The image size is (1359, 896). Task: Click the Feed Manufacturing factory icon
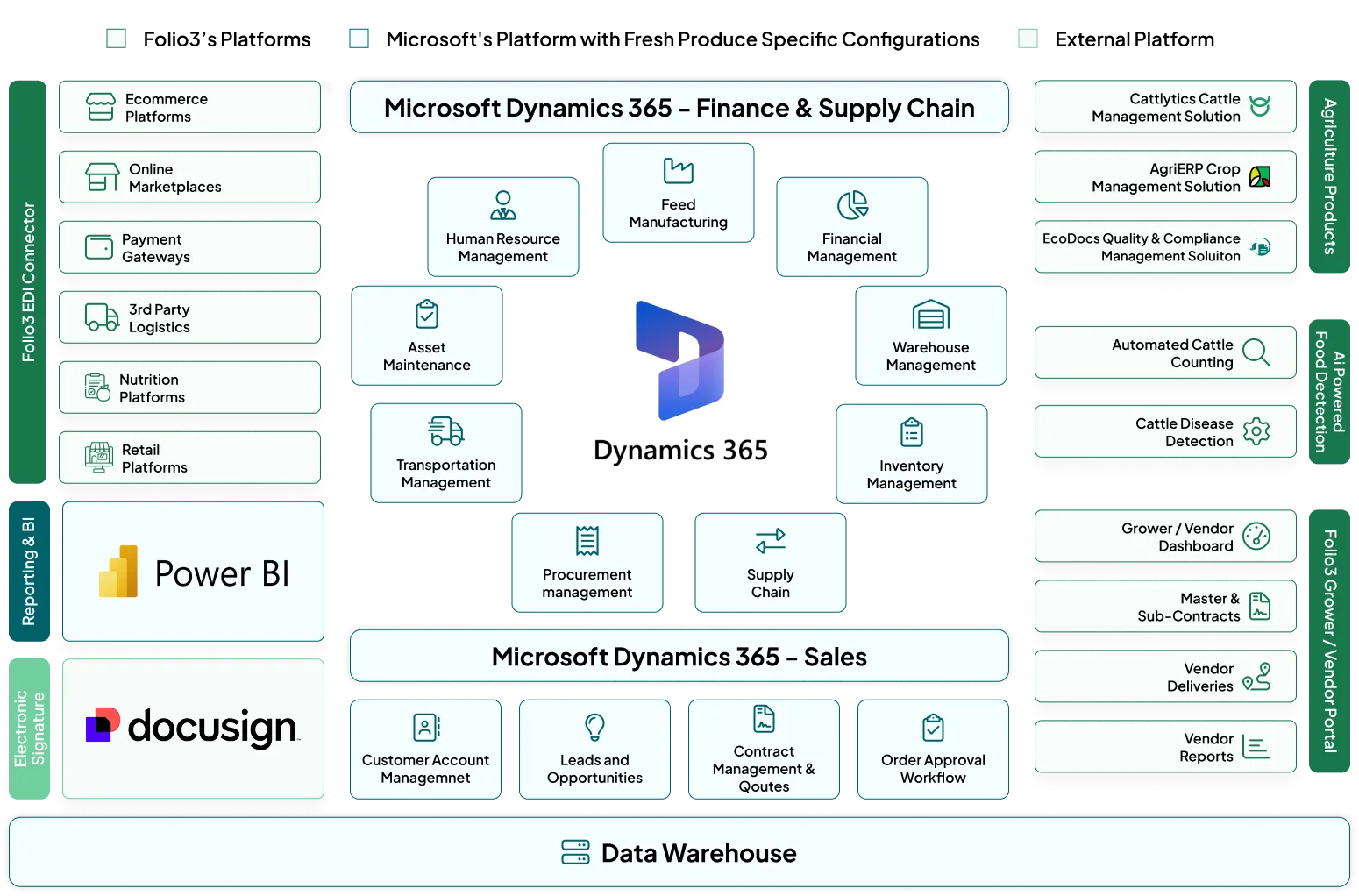click(678, 170)
